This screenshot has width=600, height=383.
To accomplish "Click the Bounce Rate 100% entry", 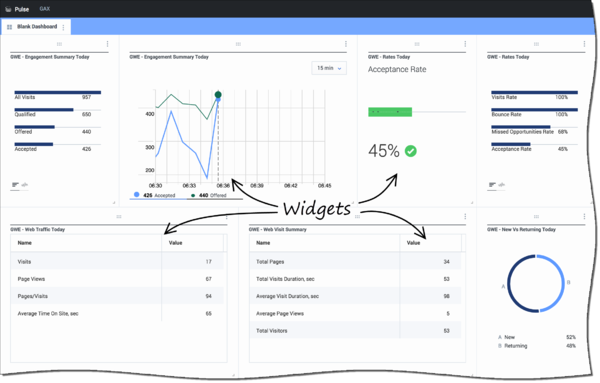I will click(x=535, y=112).
